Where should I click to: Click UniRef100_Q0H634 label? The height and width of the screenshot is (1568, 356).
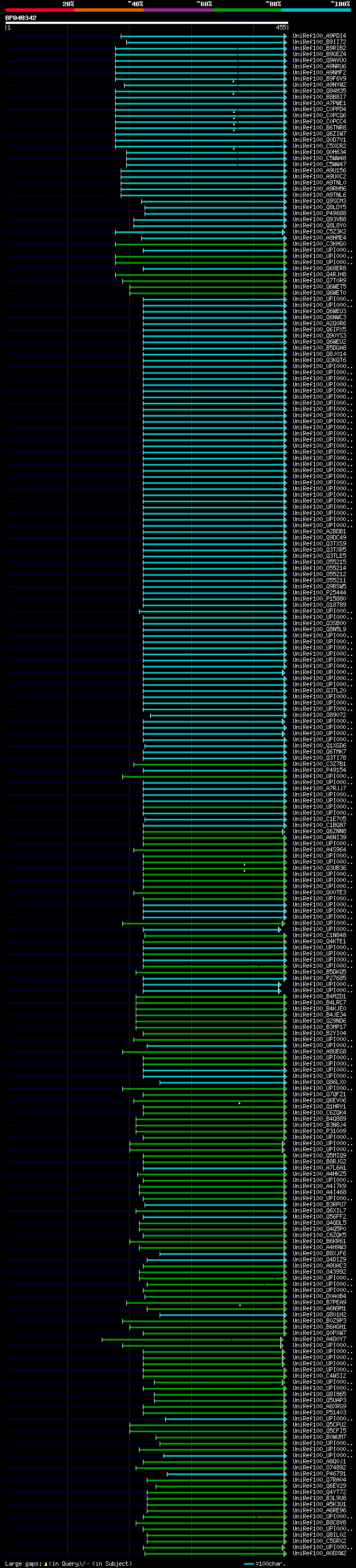tap(319, 152)
